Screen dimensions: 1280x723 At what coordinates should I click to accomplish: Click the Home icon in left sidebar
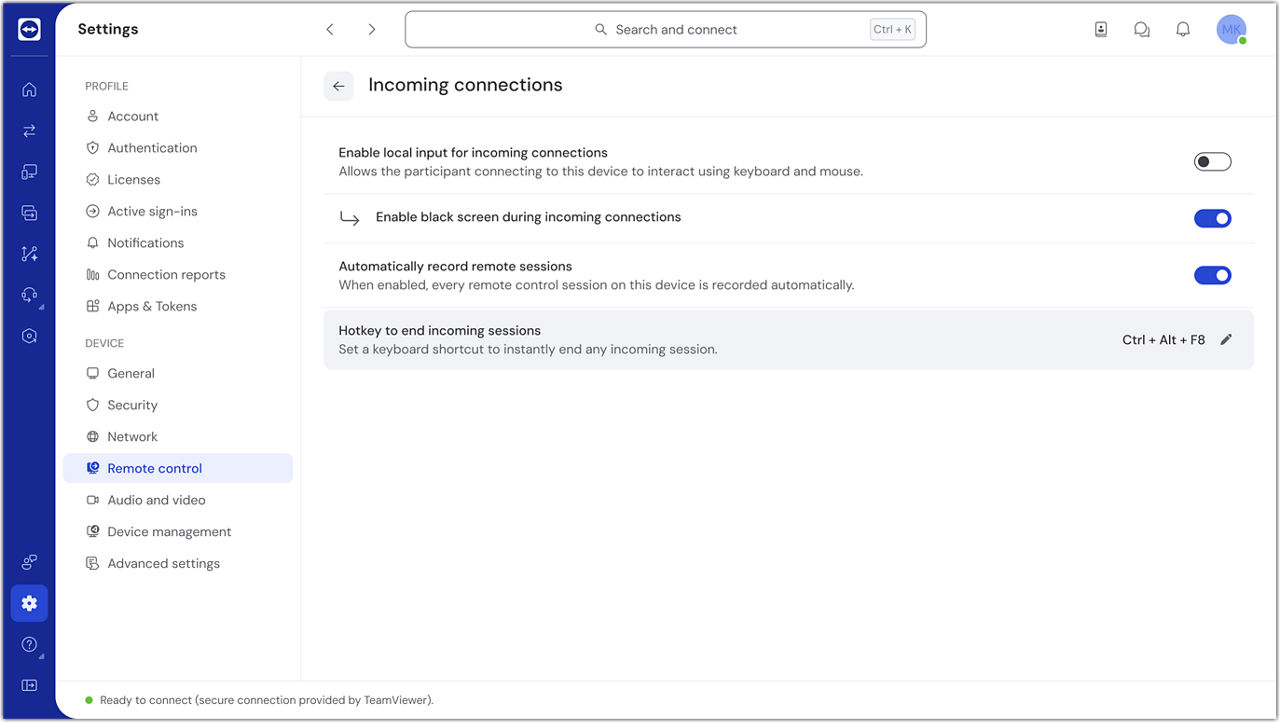coord(29,90)
